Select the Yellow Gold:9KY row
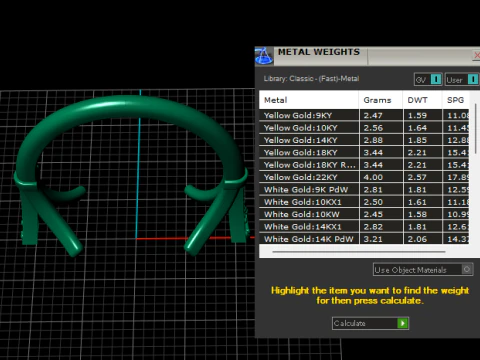 364,115
